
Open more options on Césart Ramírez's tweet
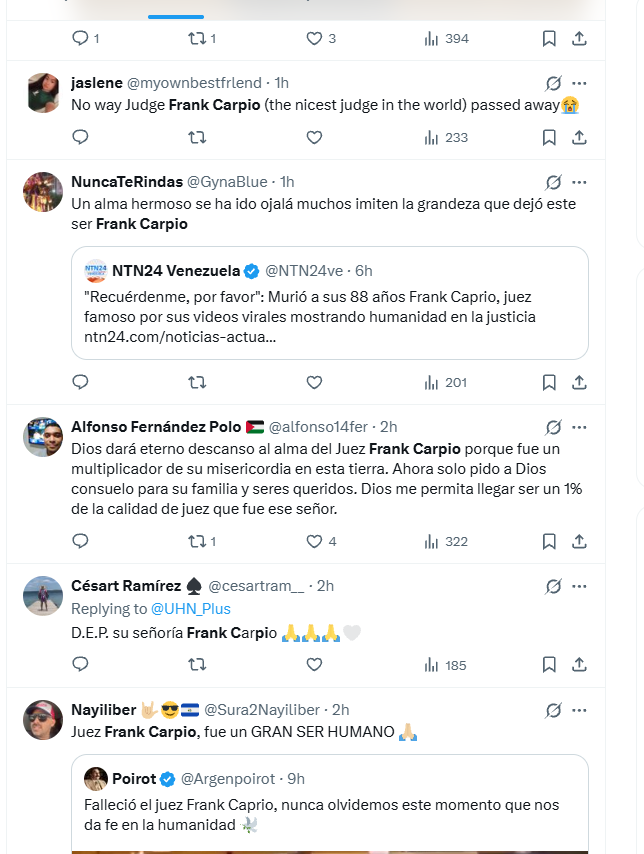[579, 586]
